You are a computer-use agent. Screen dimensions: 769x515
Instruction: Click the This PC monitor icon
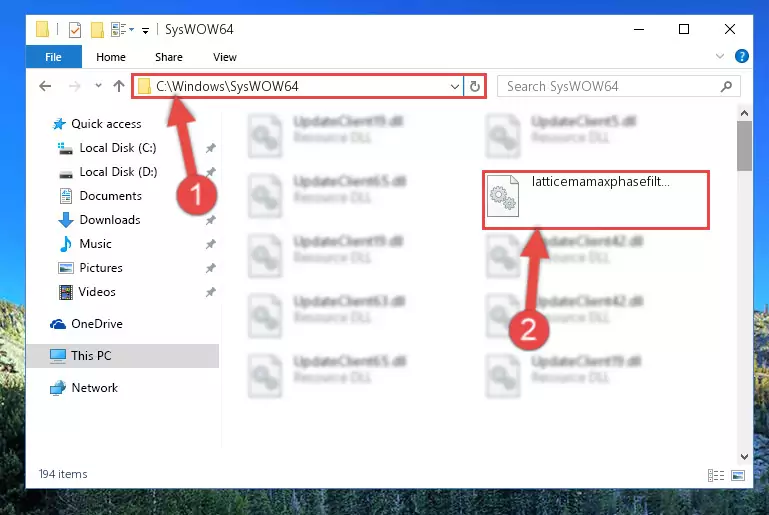click(x=58, y=356)
